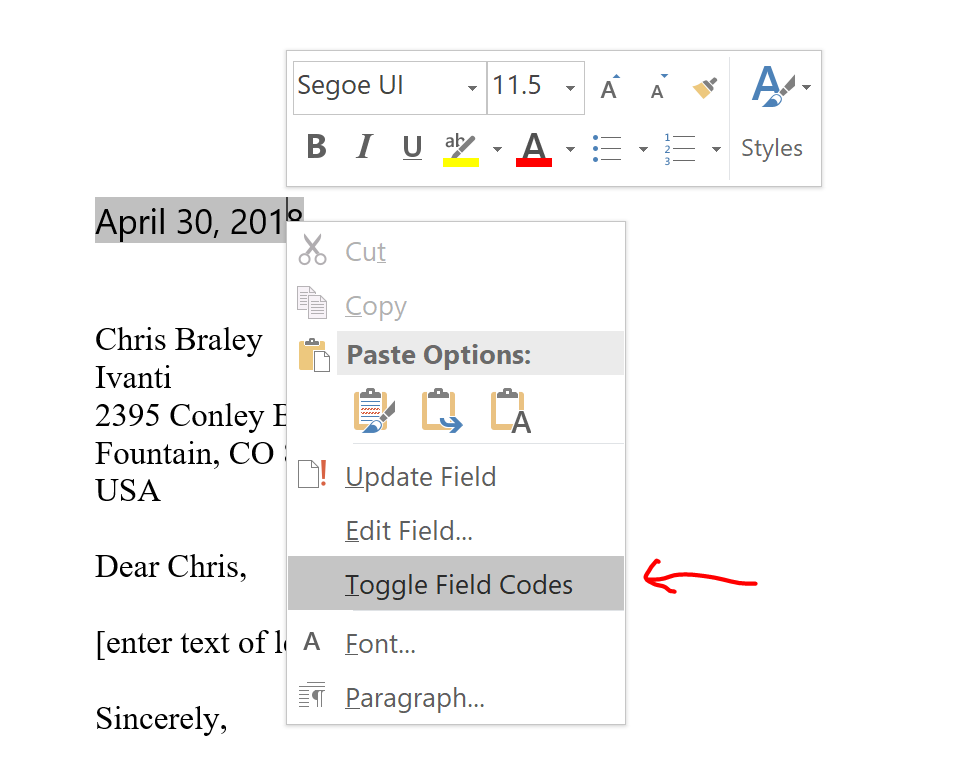Toggle Italic formatting
The height and width of the screenshot is (765, 969).
pos(364,148)
